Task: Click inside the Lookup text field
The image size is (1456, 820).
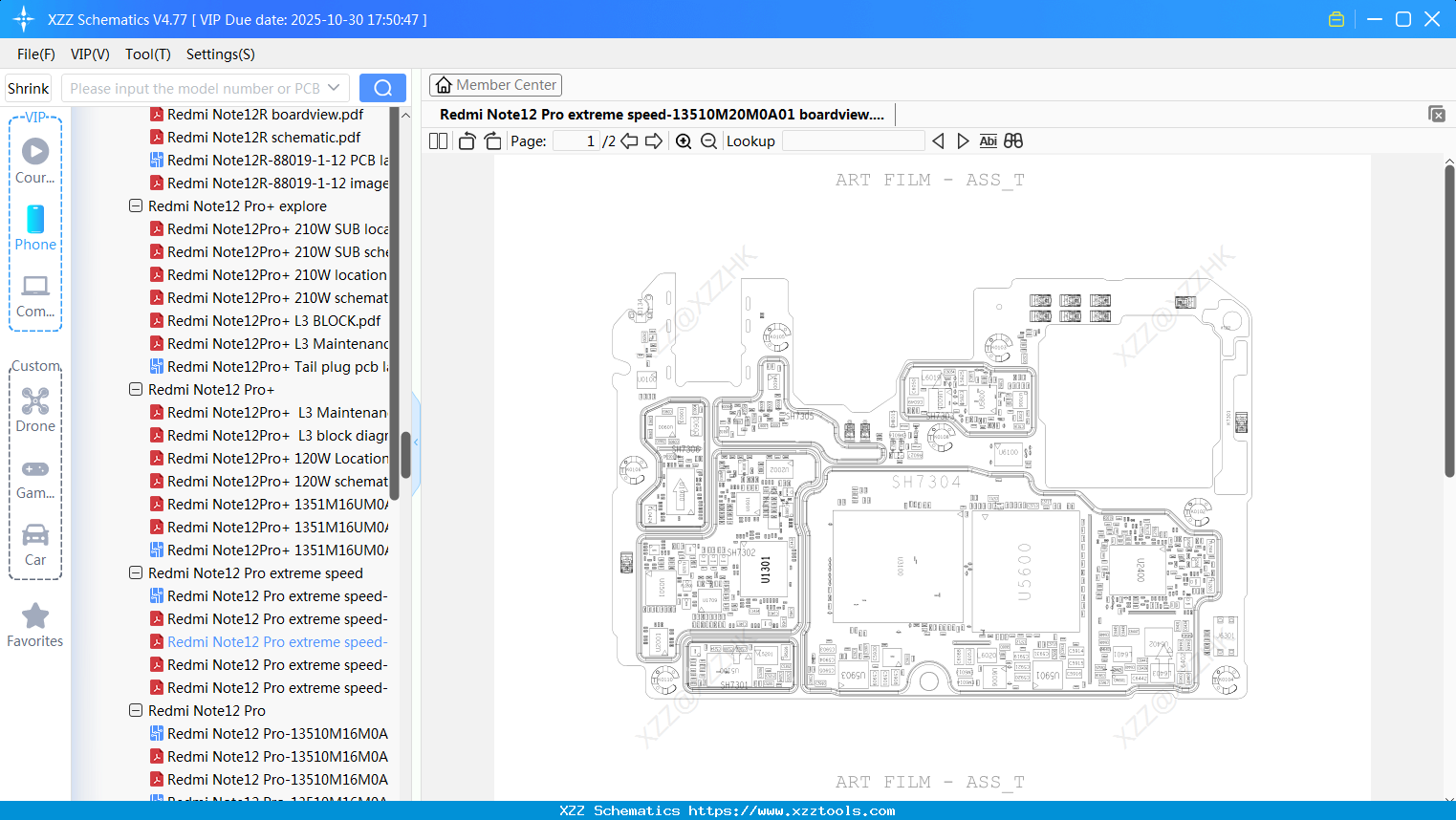Action: pos(854,140)
